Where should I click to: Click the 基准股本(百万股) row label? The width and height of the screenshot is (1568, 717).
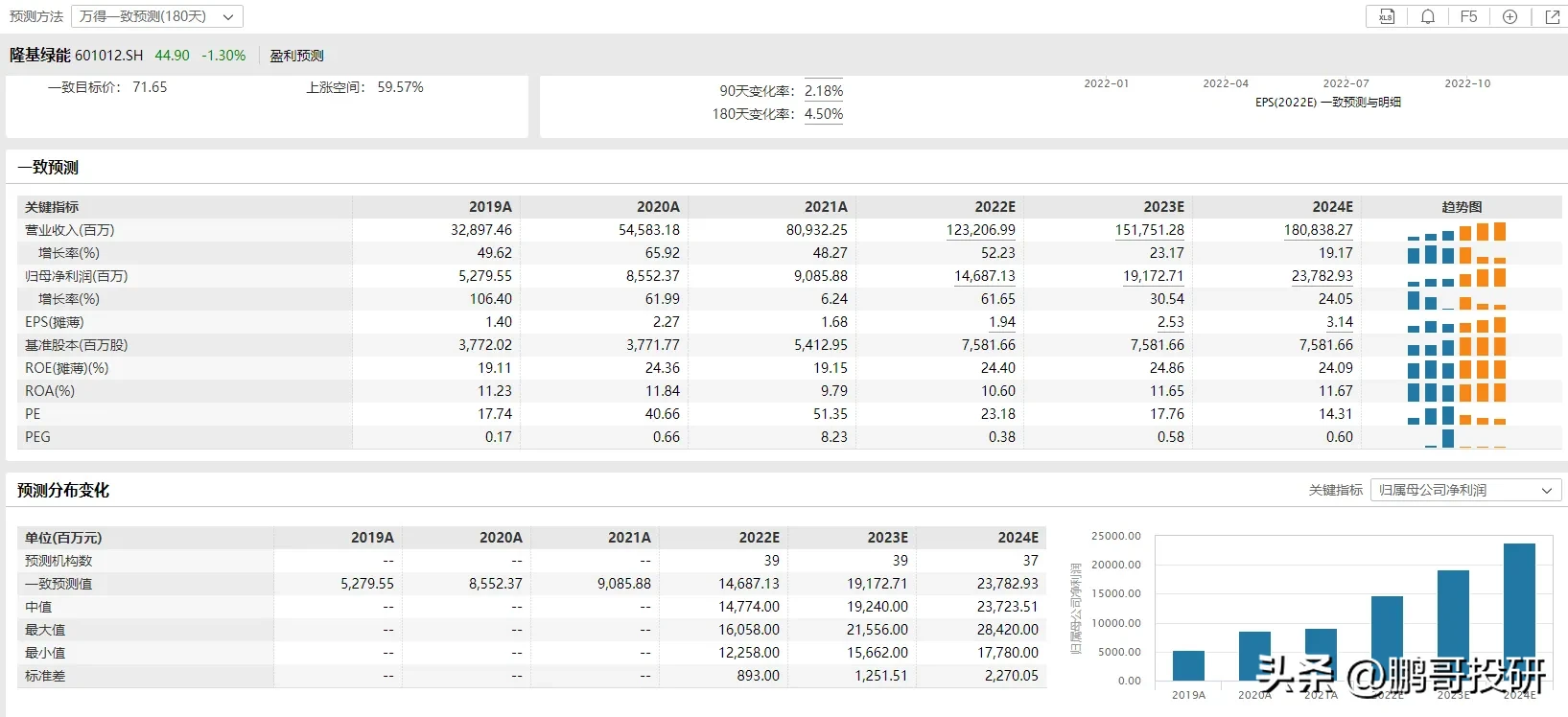tap(77, 345)
